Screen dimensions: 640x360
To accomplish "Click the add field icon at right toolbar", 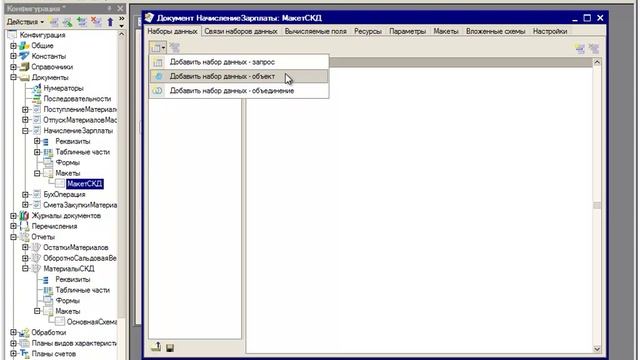I will click(x=580, y=49).
